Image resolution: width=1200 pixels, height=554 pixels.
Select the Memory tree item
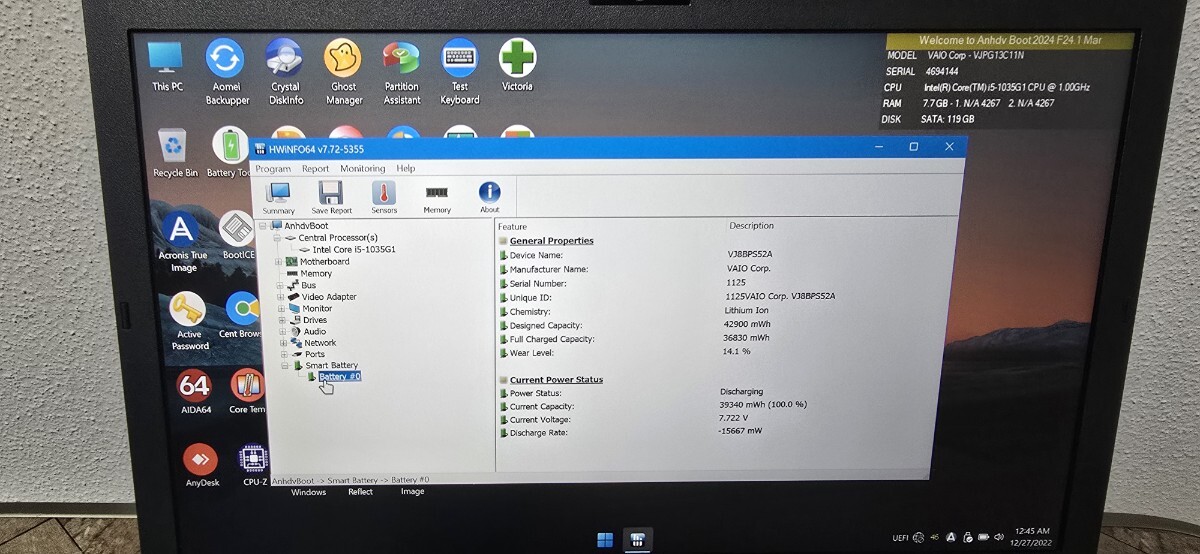pyautogui.click(x=316, y=273)
